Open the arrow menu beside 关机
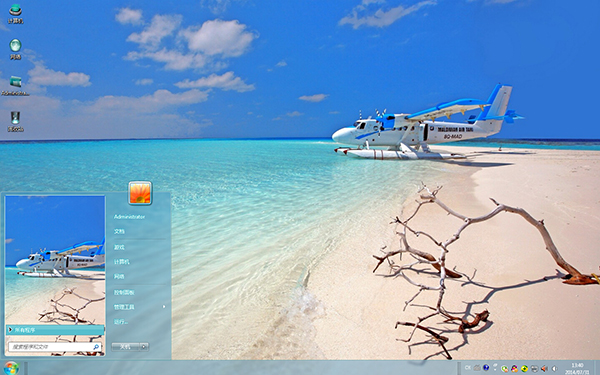 click(x=144, y=347)
